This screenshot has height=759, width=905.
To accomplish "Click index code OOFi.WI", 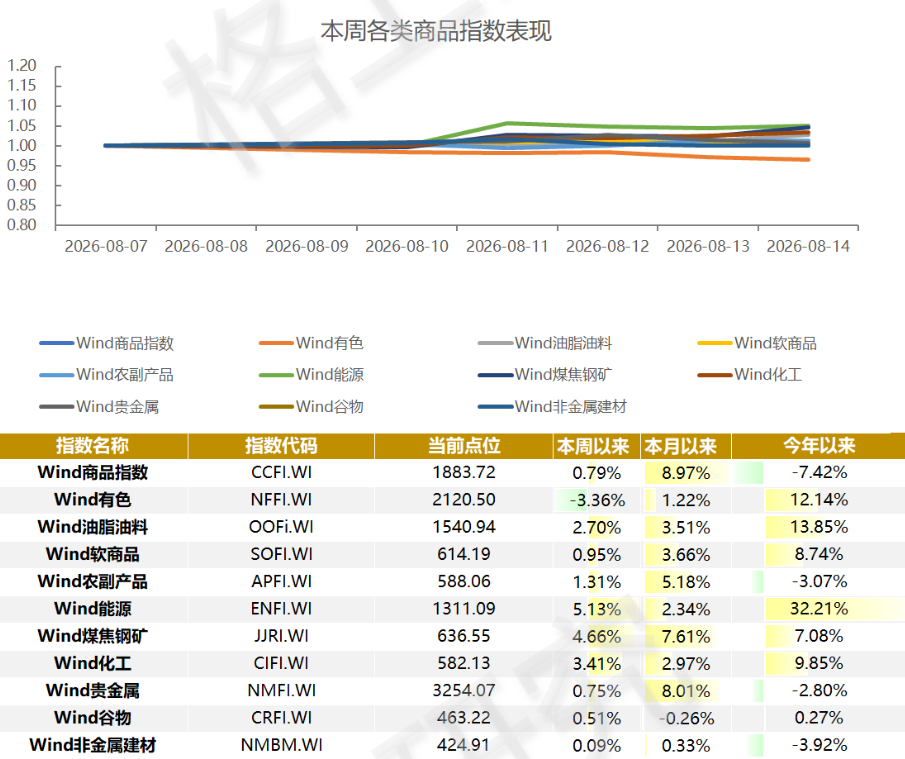I will coord(281,527).
